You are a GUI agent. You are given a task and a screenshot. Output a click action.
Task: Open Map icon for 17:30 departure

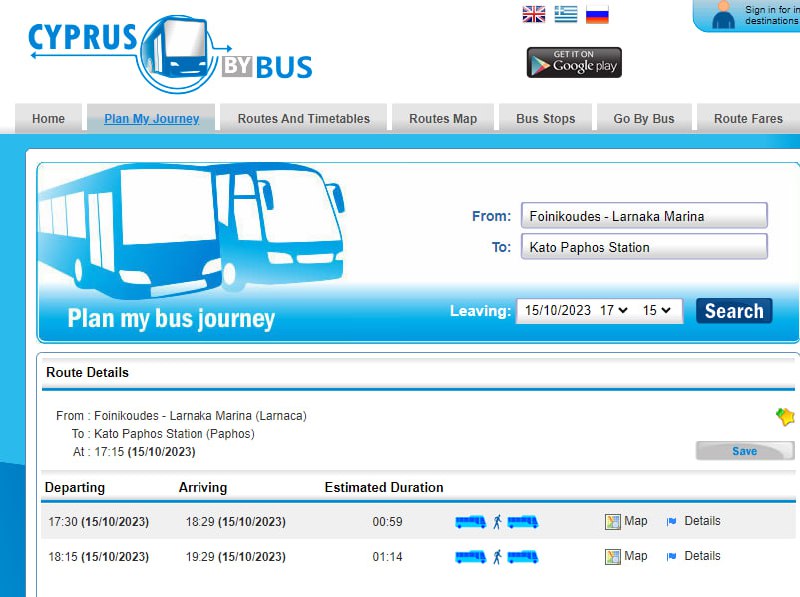coord(613,521)
